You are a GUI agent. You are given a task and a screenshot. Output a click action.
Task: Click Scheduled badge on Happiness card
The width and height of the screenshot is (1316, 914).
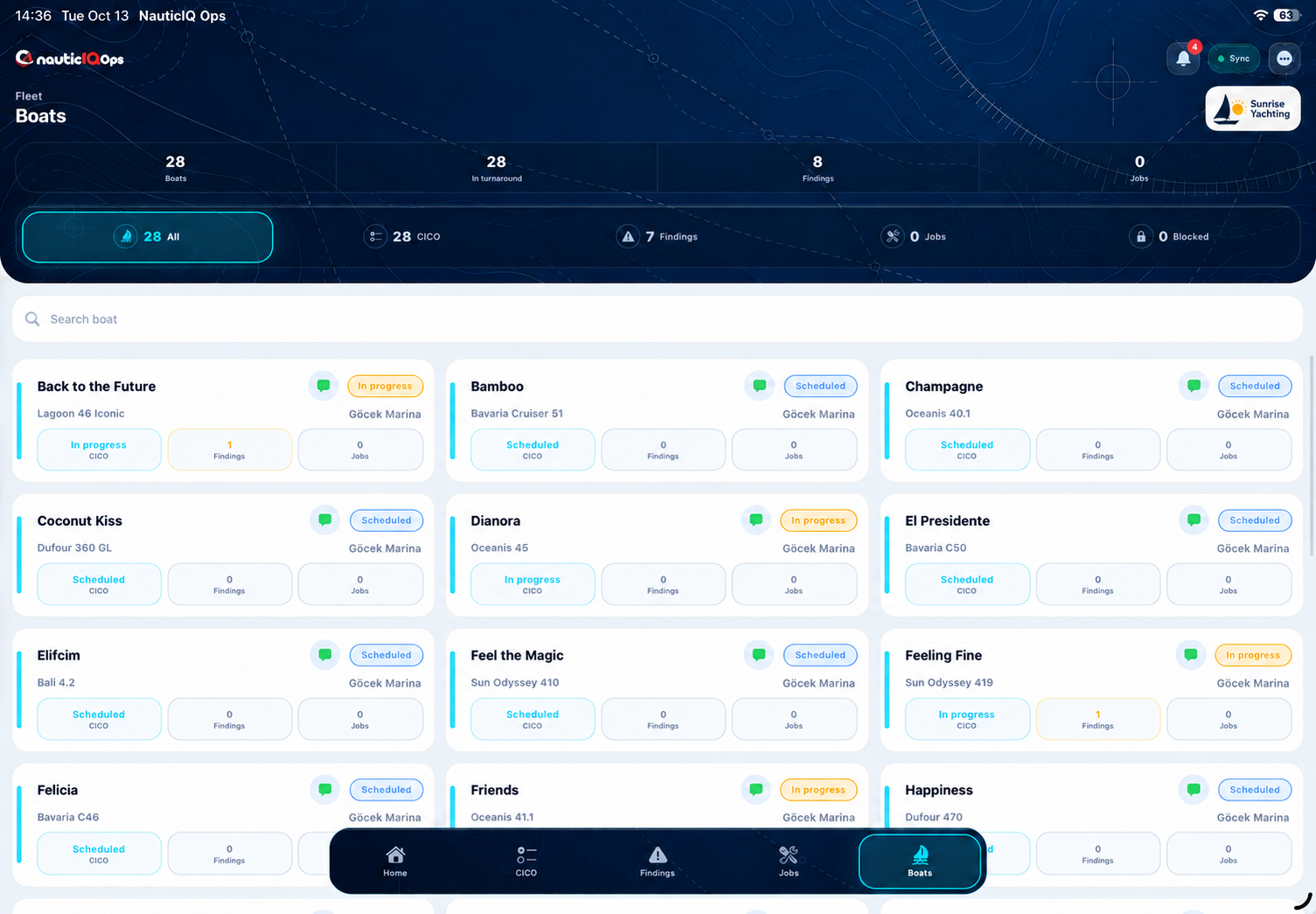(x=1255, y=790)
